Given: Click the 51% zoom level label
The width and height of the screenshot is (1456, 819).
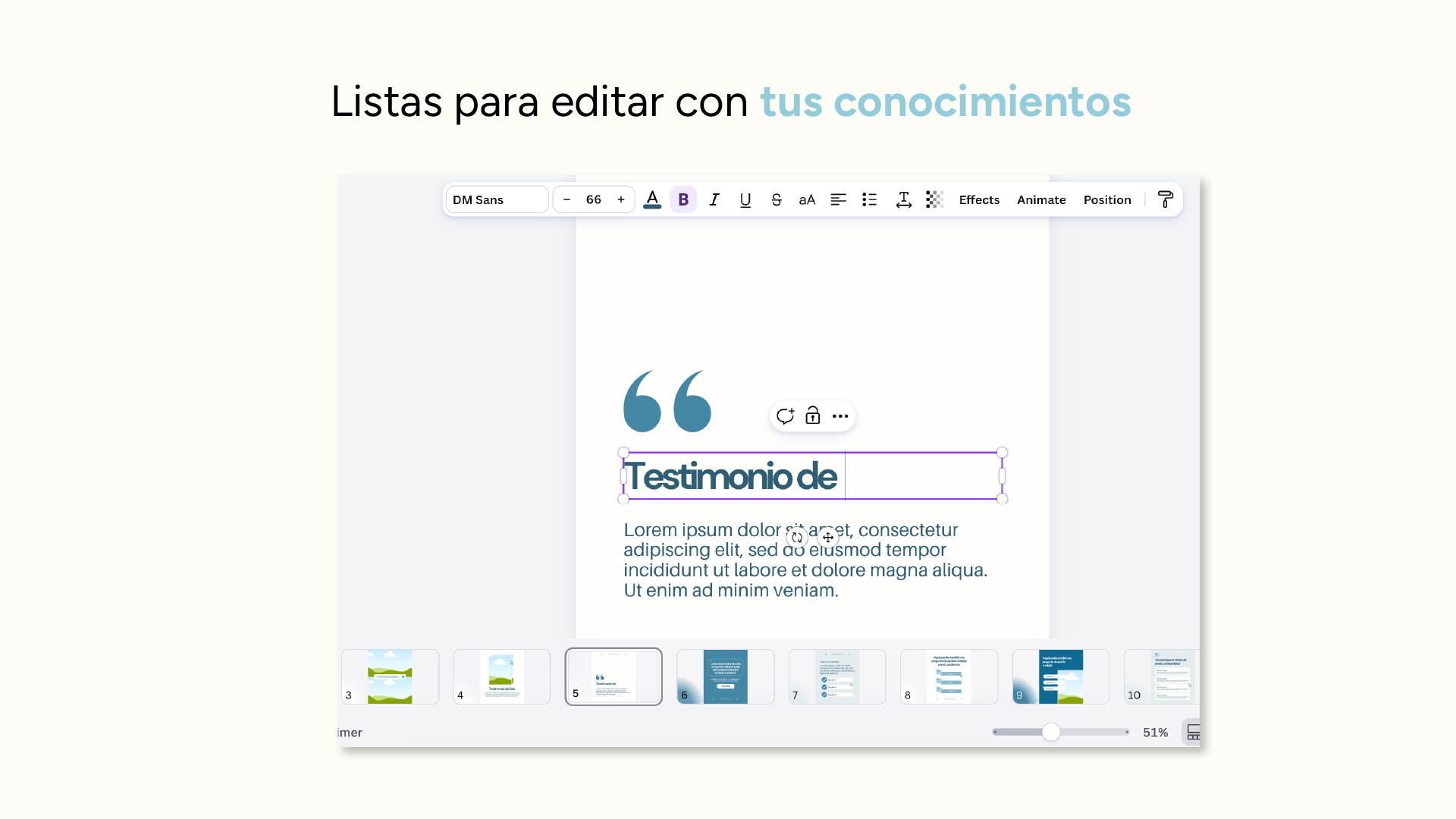Looking at the screenshot, I should coord(1156,733).
